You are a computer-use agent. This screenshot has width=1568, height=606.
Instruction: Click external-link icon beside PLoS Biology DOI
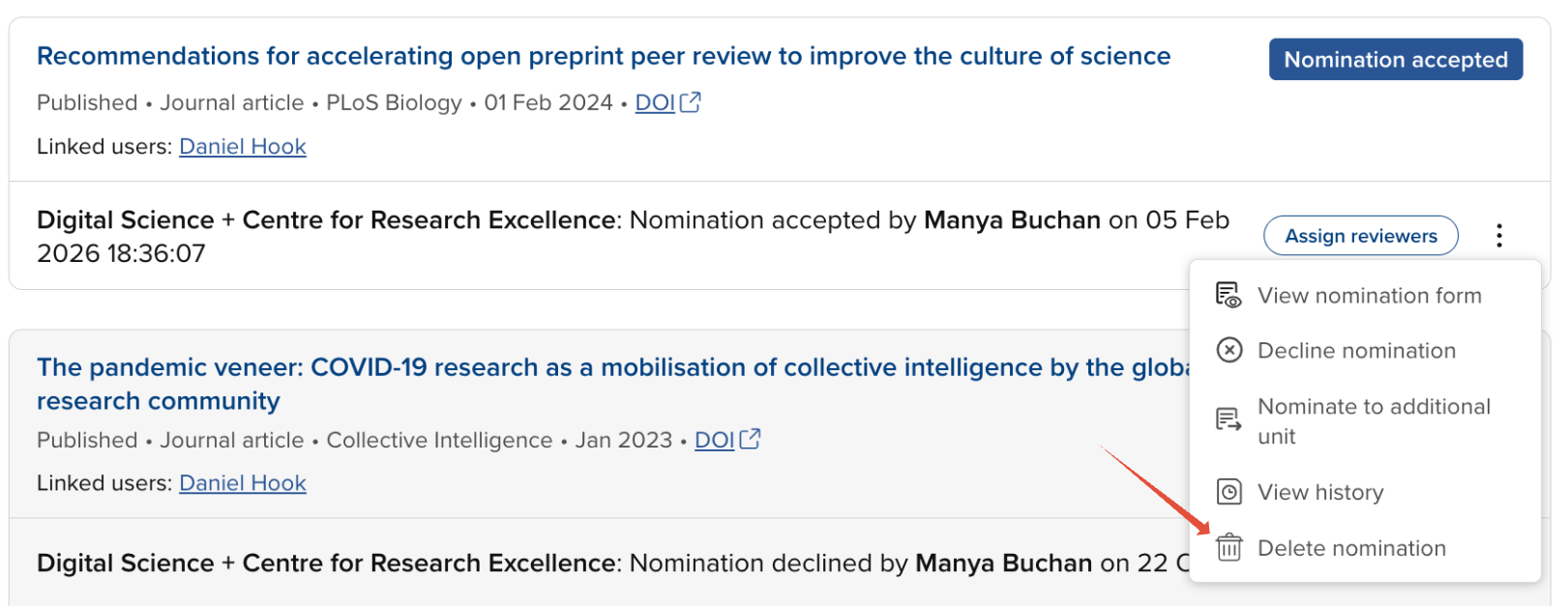(x=691, y=102)
